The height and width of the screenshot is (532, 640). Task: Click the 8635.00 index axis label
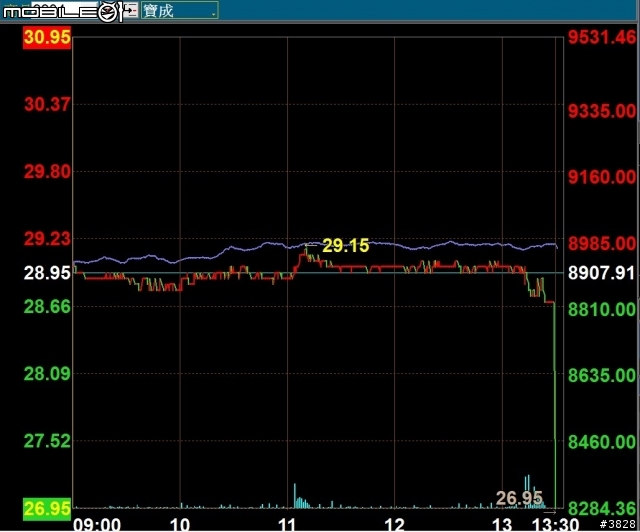(602, 376)
